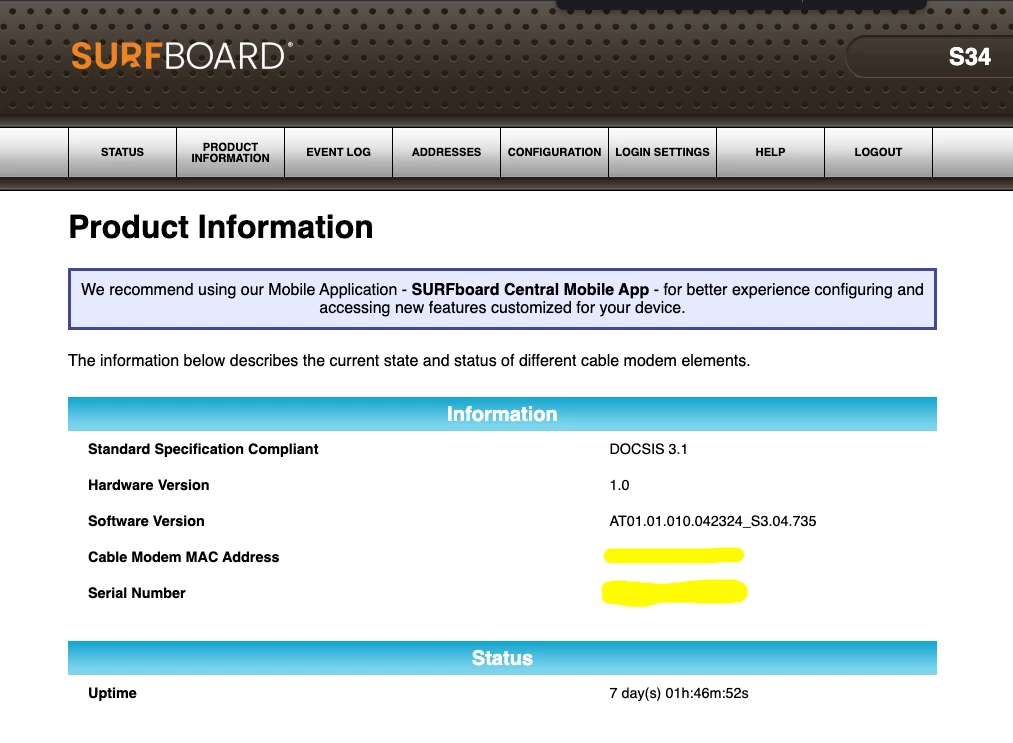Click the cable modem elements description sentence
The height and width of the screenshot is (743, 1013).
click(x=409, y=361)
